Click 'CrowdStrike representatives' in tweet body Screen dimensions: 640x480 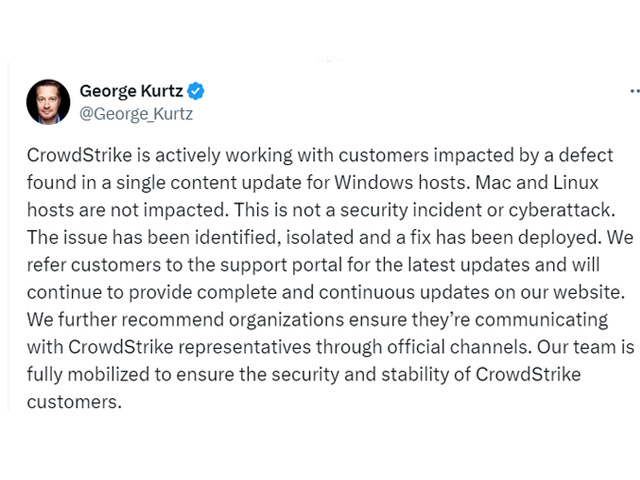(189, 347)
